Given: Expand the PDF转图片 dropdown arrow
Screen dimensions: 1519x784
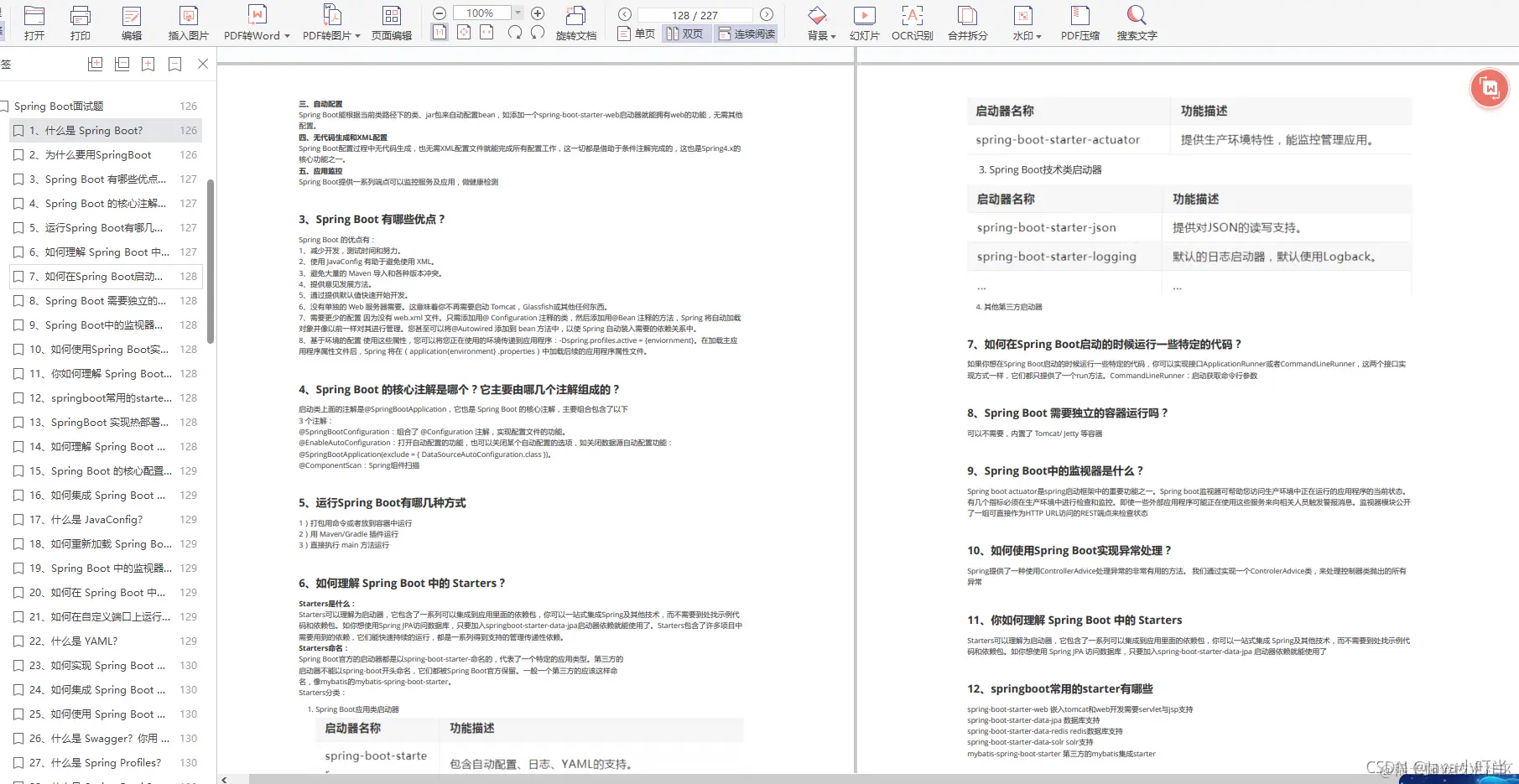Looking at the screenshot, I should (x=357, y=36).
